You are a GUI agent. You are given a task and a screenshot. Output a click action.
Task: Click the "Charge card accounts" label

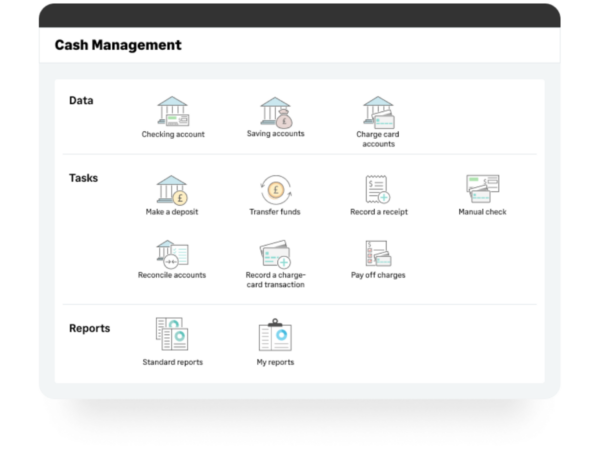pyautogui.click(x=378, y=139)
